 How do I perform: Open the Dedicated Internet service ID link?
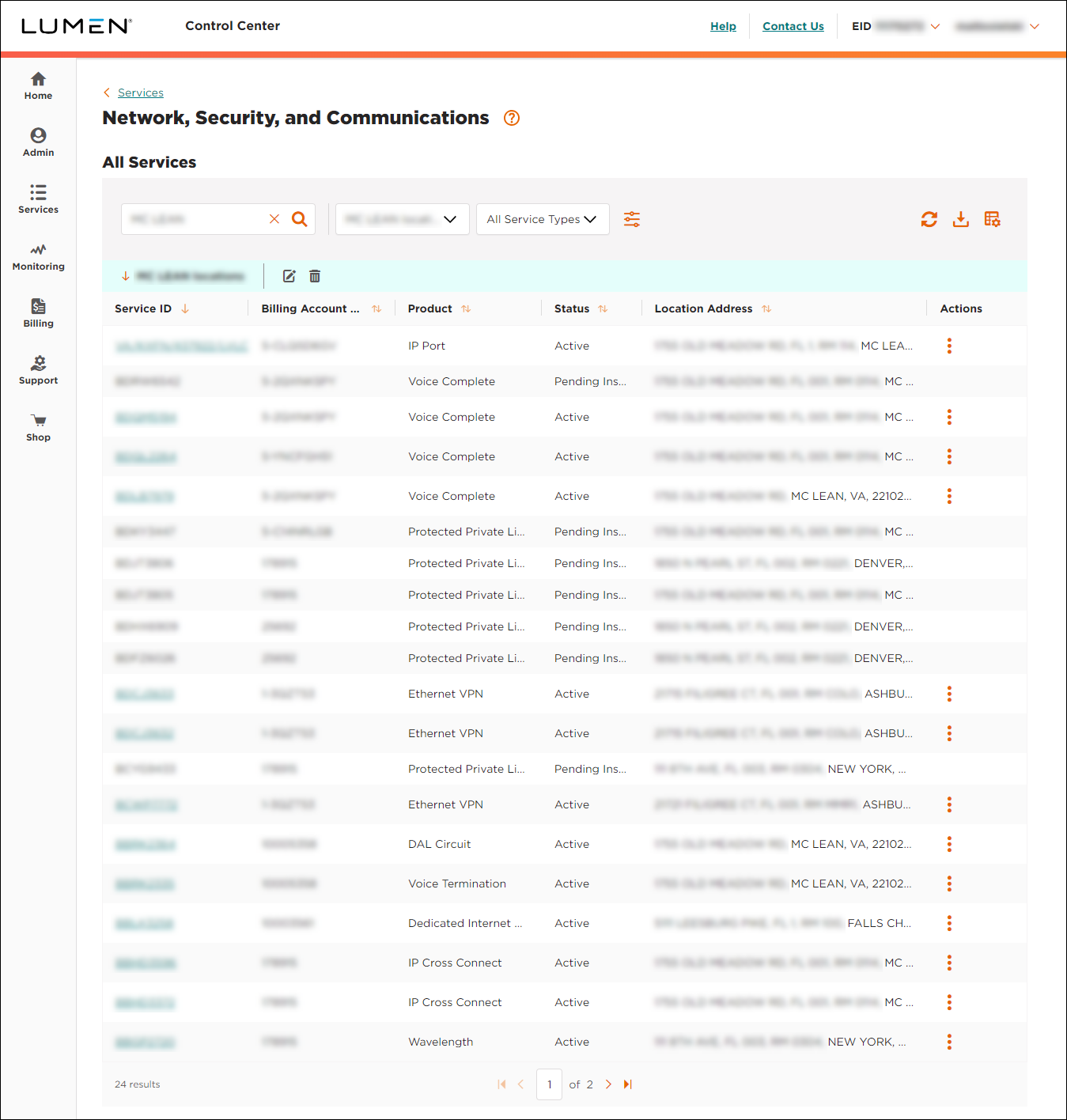coord(145,924)
